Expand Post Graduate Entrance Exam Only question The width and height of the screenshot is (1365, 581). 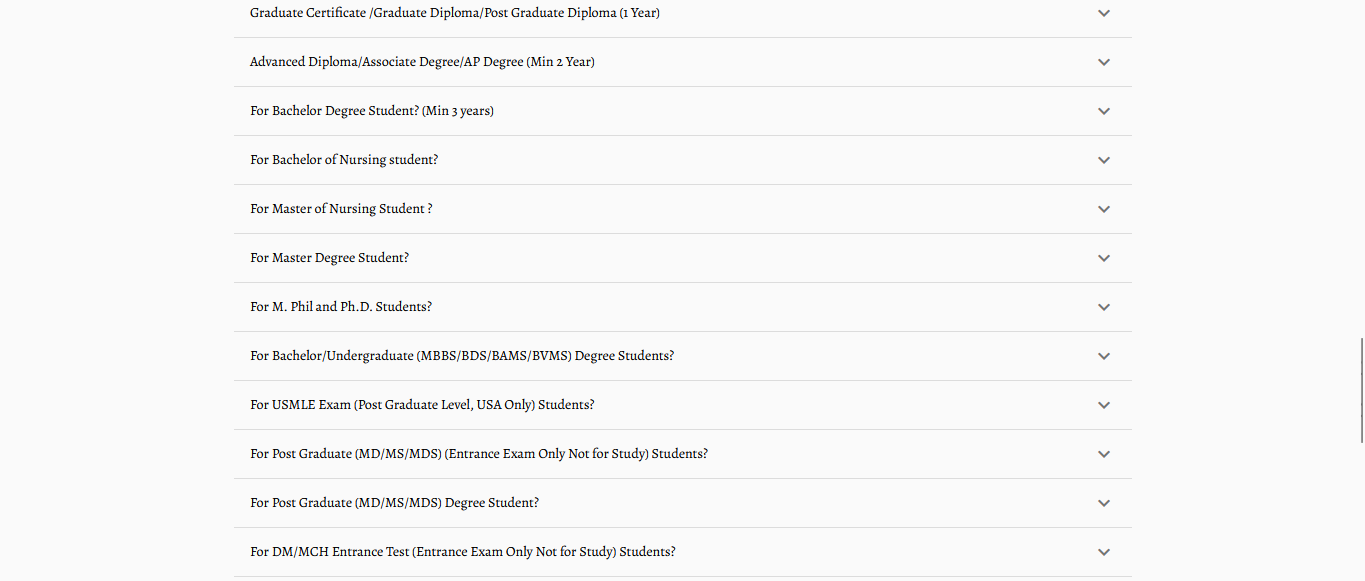(x=1104, y=454)
